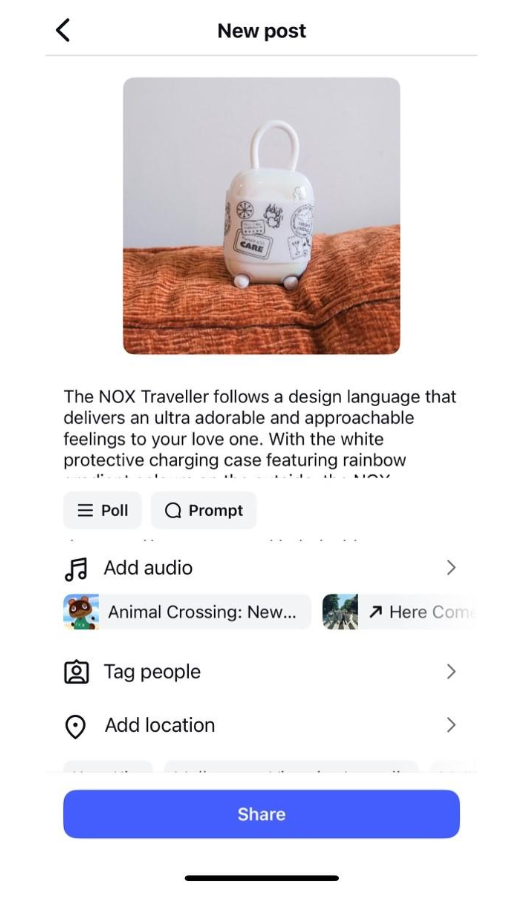
Task: Expand Tag people chevron
Action: click(x=451, y=672)
